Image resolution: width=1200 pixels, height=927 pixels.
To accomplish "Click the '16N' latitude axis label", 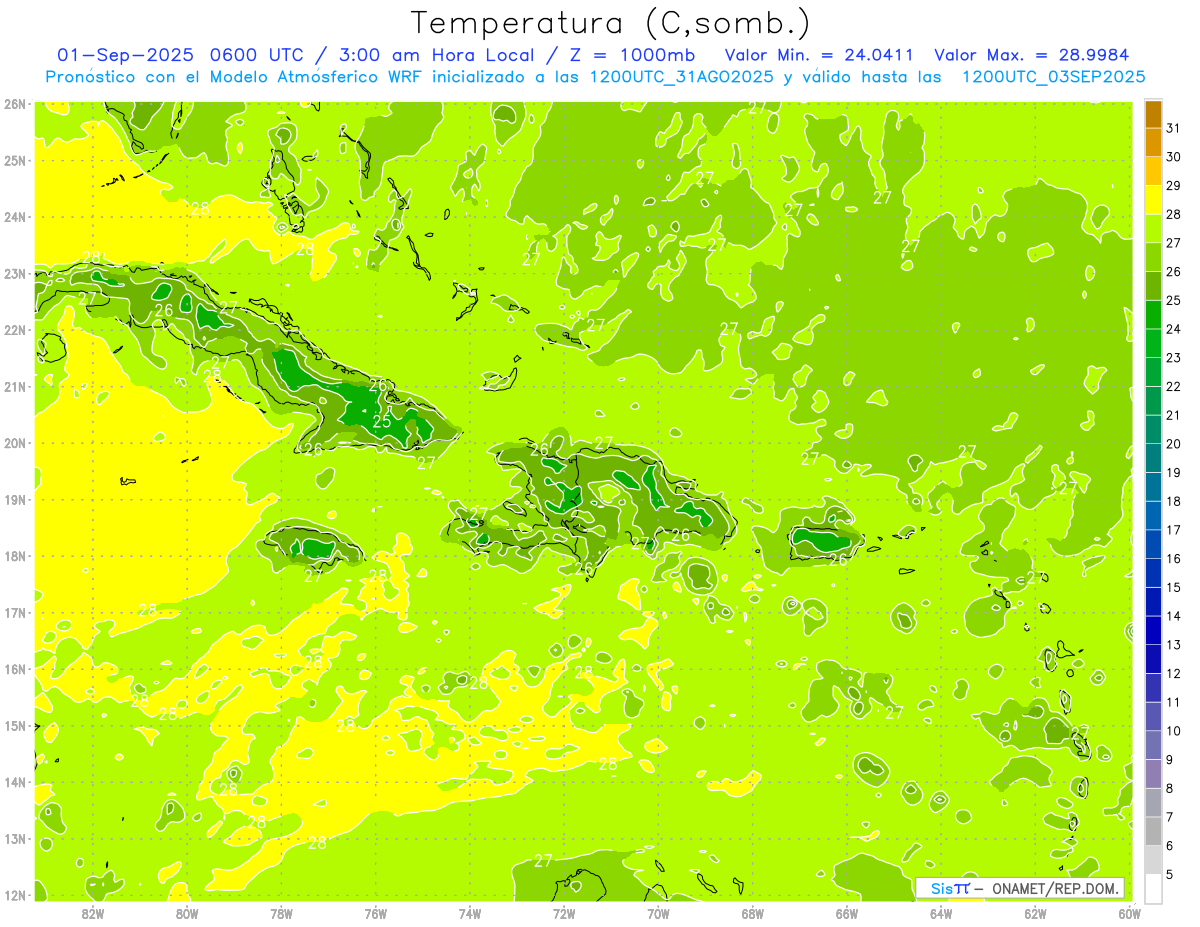I will click(x=14, y=669).
